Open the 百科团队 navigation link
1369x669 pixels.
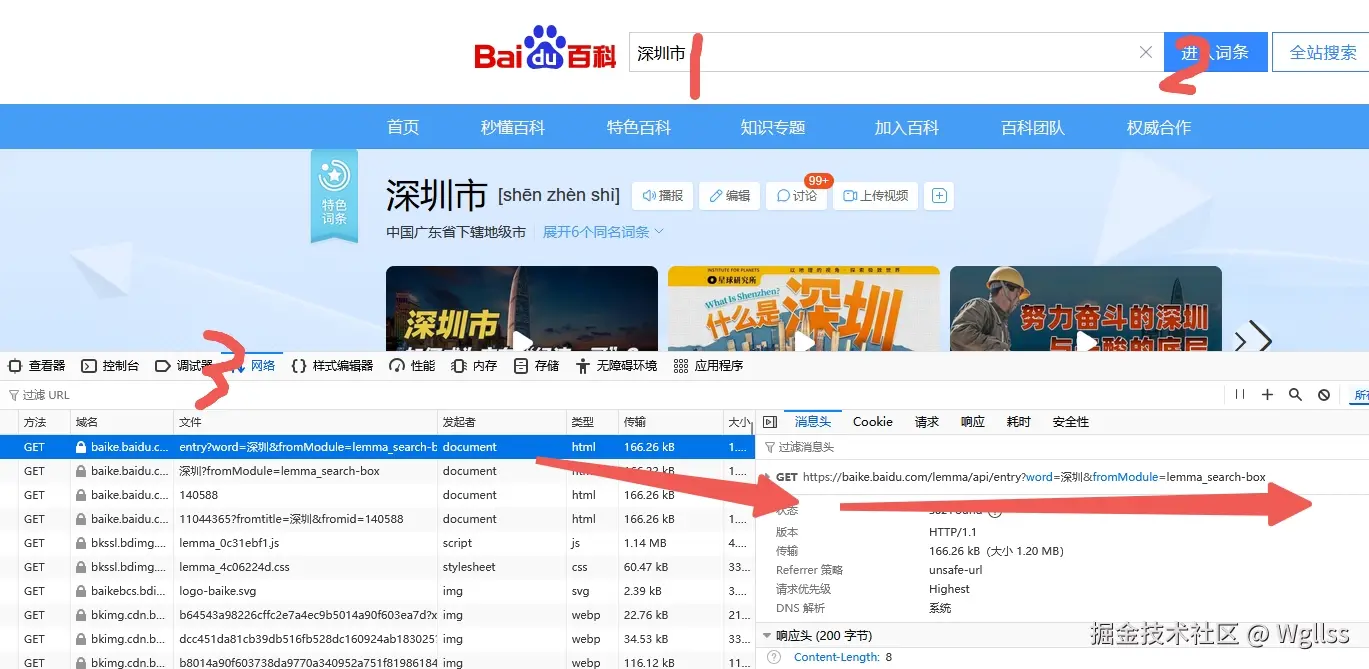pyautogui.click(x=1033, y=127)
